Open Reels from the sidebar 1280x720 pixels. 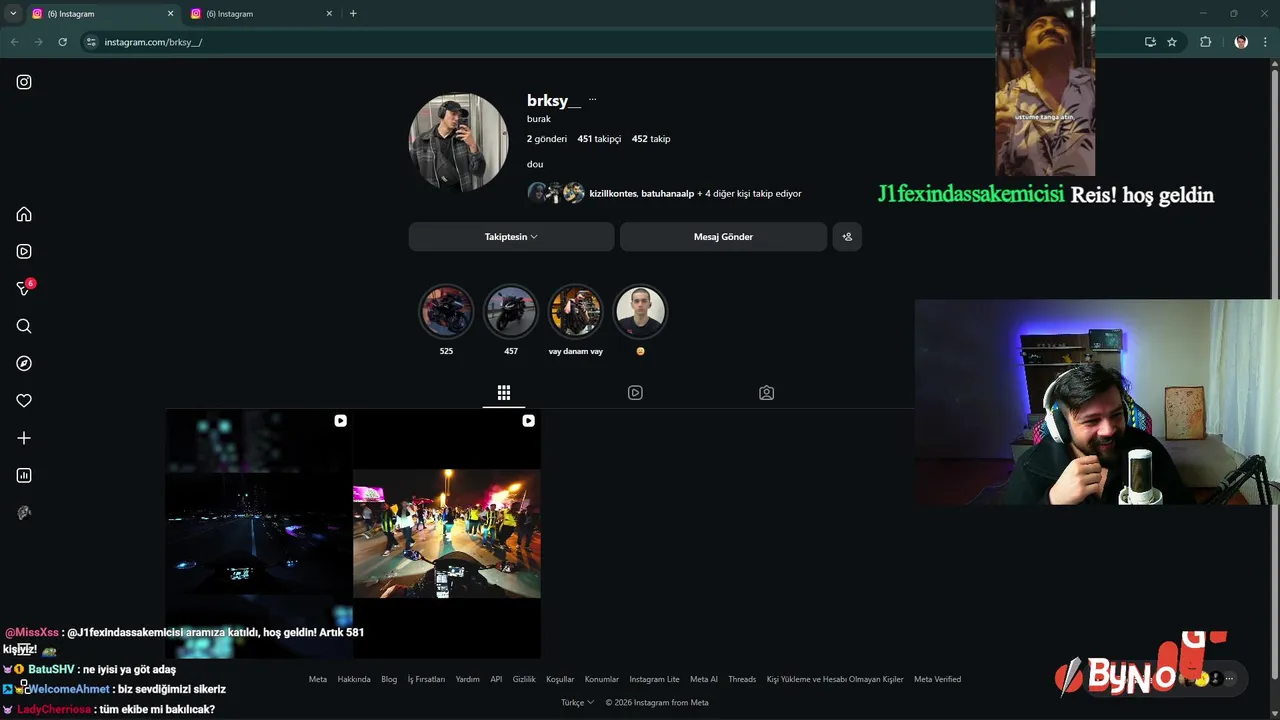(x=24, y=252)
